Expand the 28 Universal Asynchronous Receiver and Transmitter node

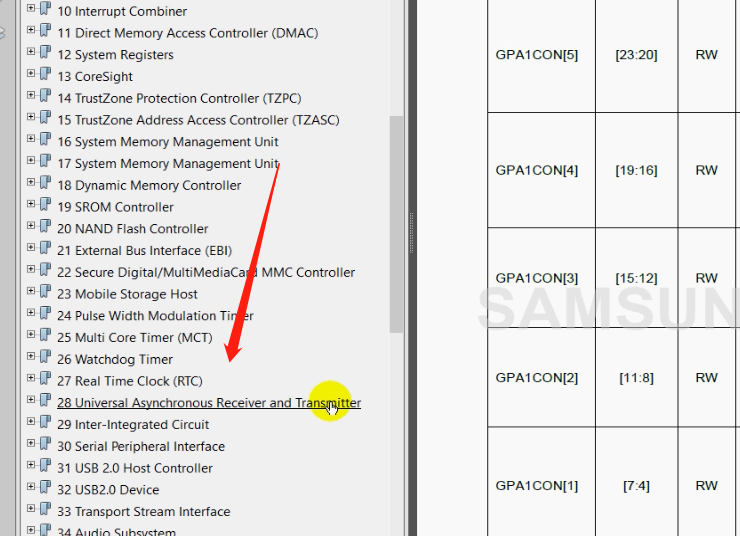(31, 402)
